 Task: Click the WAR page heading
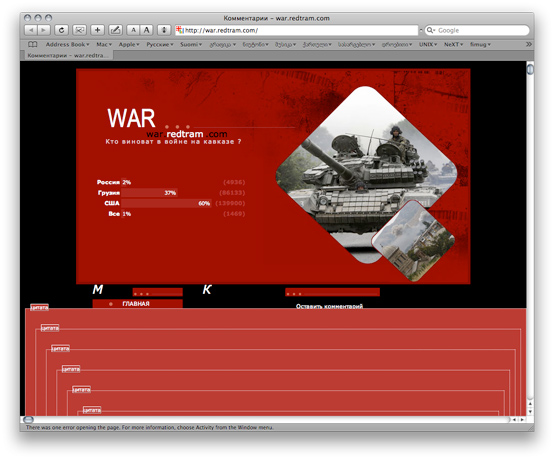[131, 118]
